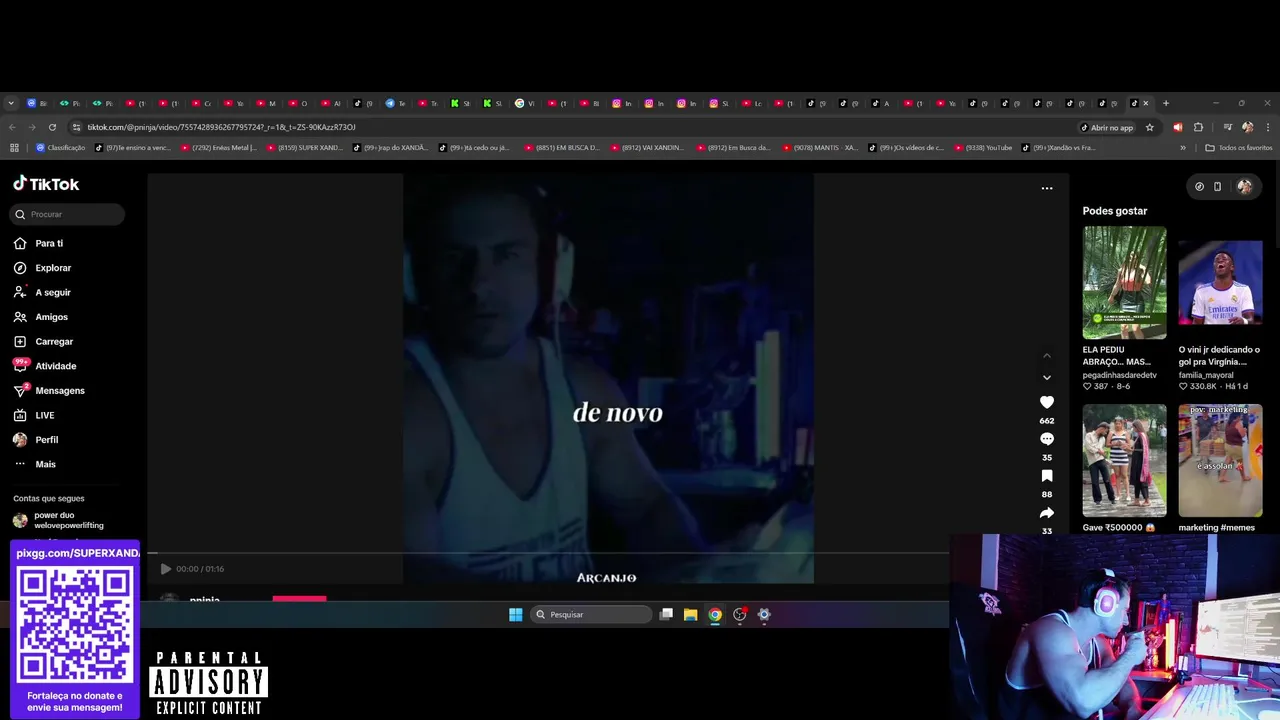
Task: Open the marketing #memes video thumbnail
Action: [1220, 460]
